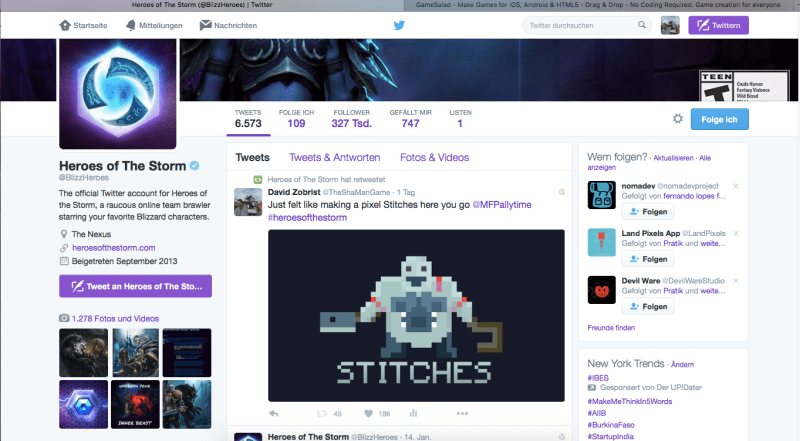Open the #IBES trend
The image size is (800, 441).
coord(598,378)
